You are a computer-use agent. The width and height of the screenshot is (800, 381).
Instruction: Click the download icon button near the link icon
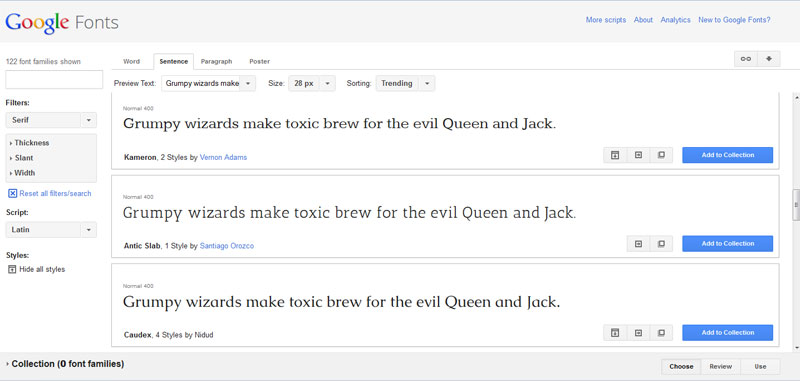(769, 59)
